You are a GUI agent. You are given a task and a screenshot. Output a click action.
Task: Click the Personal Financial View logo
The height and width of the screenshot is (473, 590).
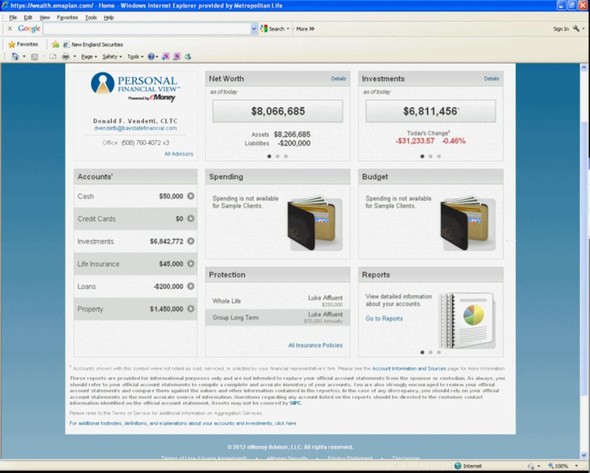(x=135, y=87)
